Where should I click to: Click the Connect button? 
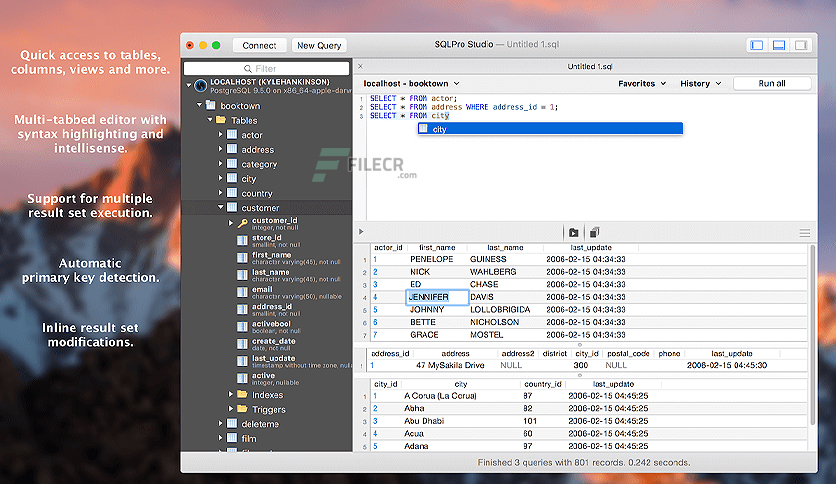coord(260,45)
